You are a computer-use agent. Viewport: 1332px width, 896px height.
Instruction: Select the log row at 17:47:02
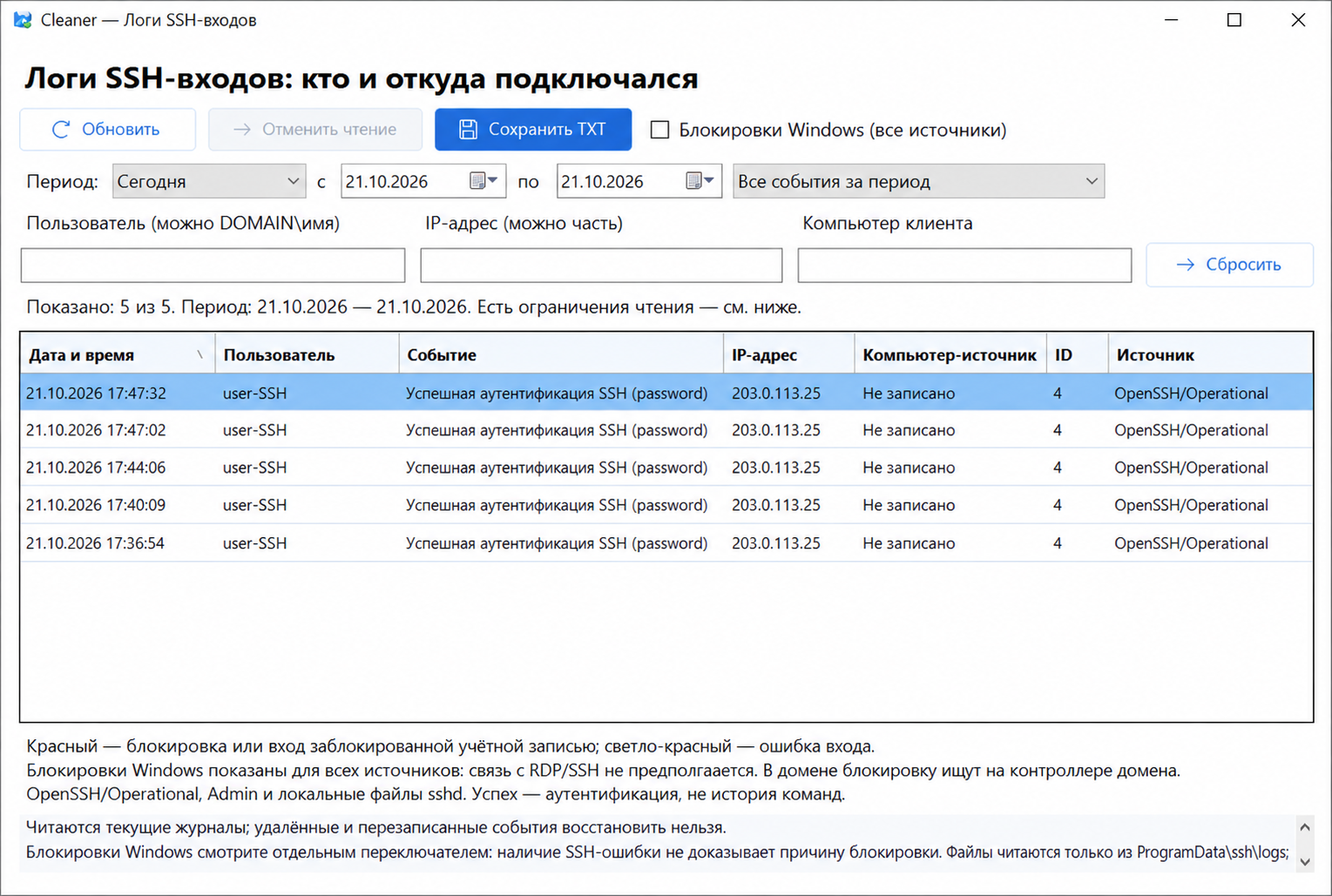click(x=666, y=430)
